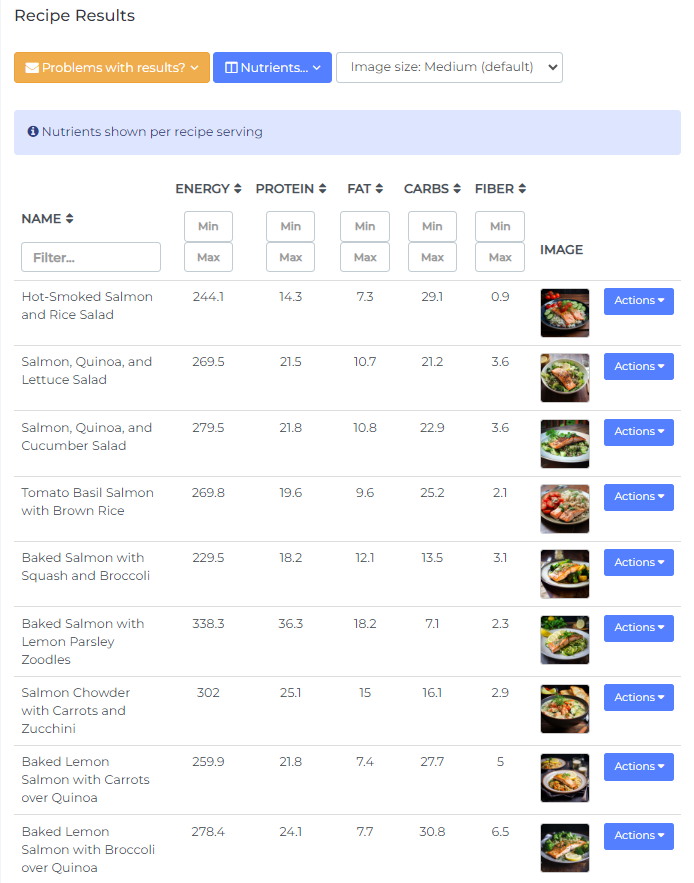This screenshot has height=883, width=694.
Task: Open the Tomato Basil Salmon recipe image
Action: tap(564, 508)
